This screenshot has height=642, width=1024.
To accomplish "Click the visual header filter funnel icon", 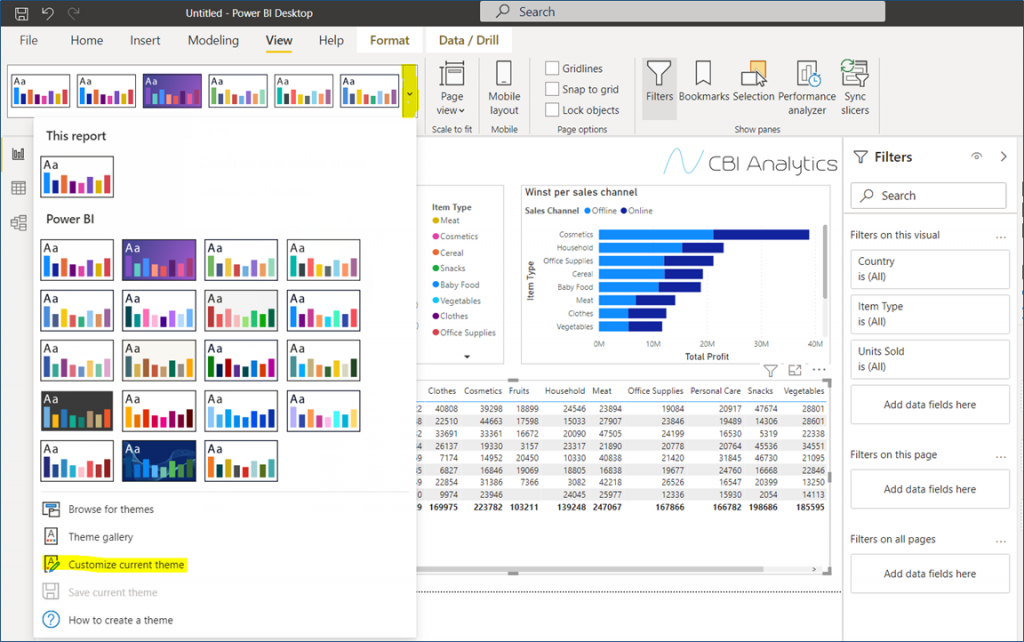I will pyautogui.click(x=771, y=370).
